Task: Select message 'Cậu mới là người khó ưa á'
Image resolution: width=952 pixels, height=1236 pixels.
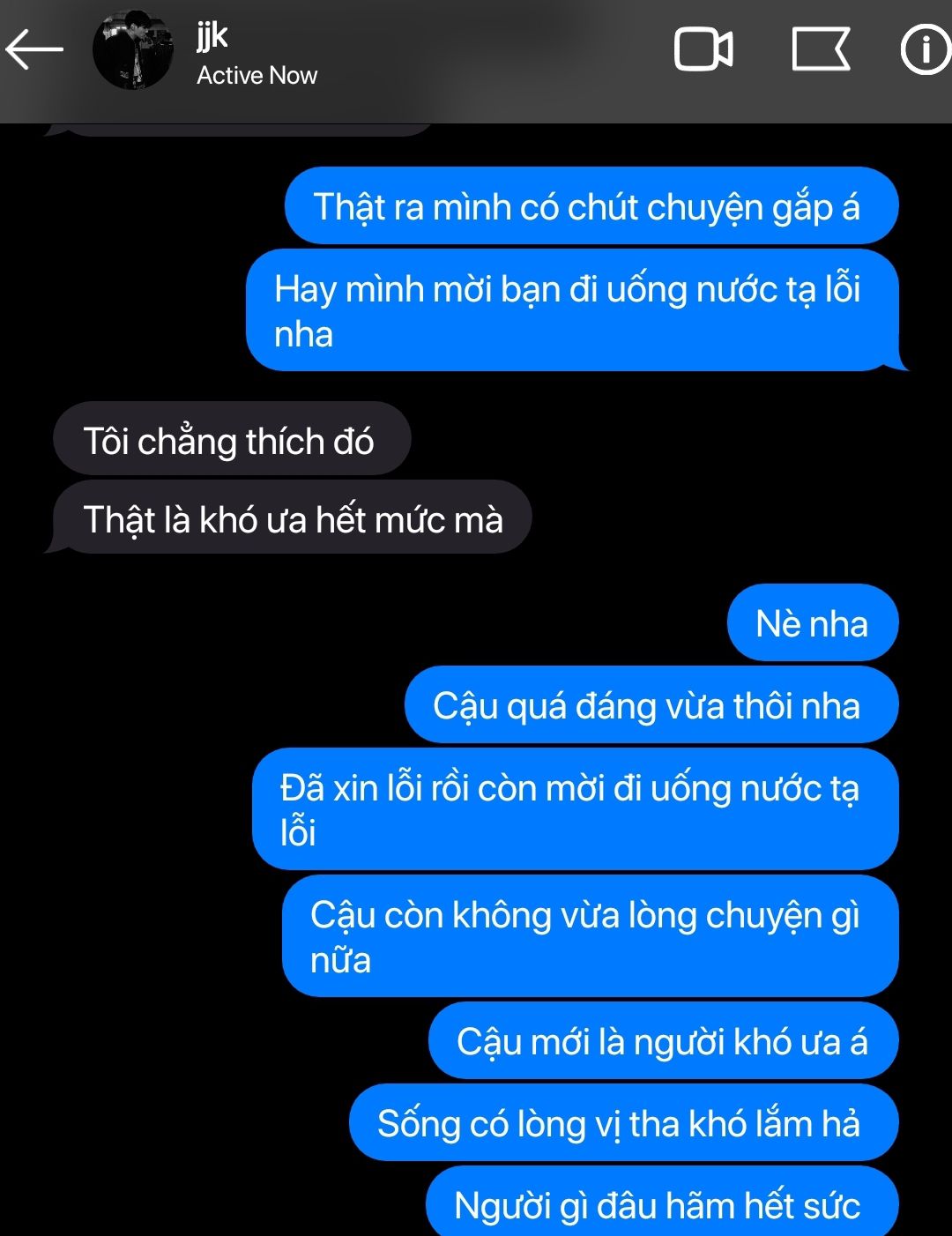Action: point(663,1040)
